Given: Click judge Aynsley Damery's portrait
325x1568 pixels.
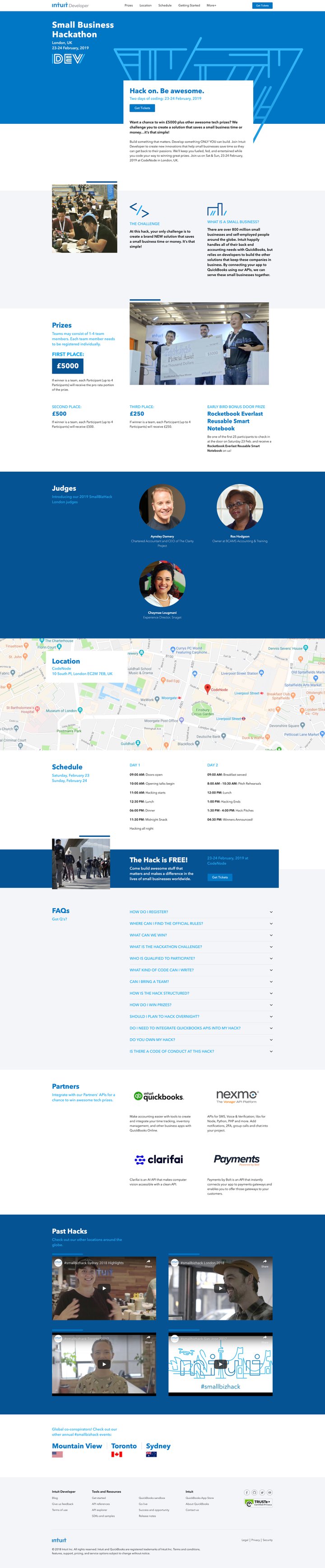Looking at the screenshot, I should click(x=162, y=507).
